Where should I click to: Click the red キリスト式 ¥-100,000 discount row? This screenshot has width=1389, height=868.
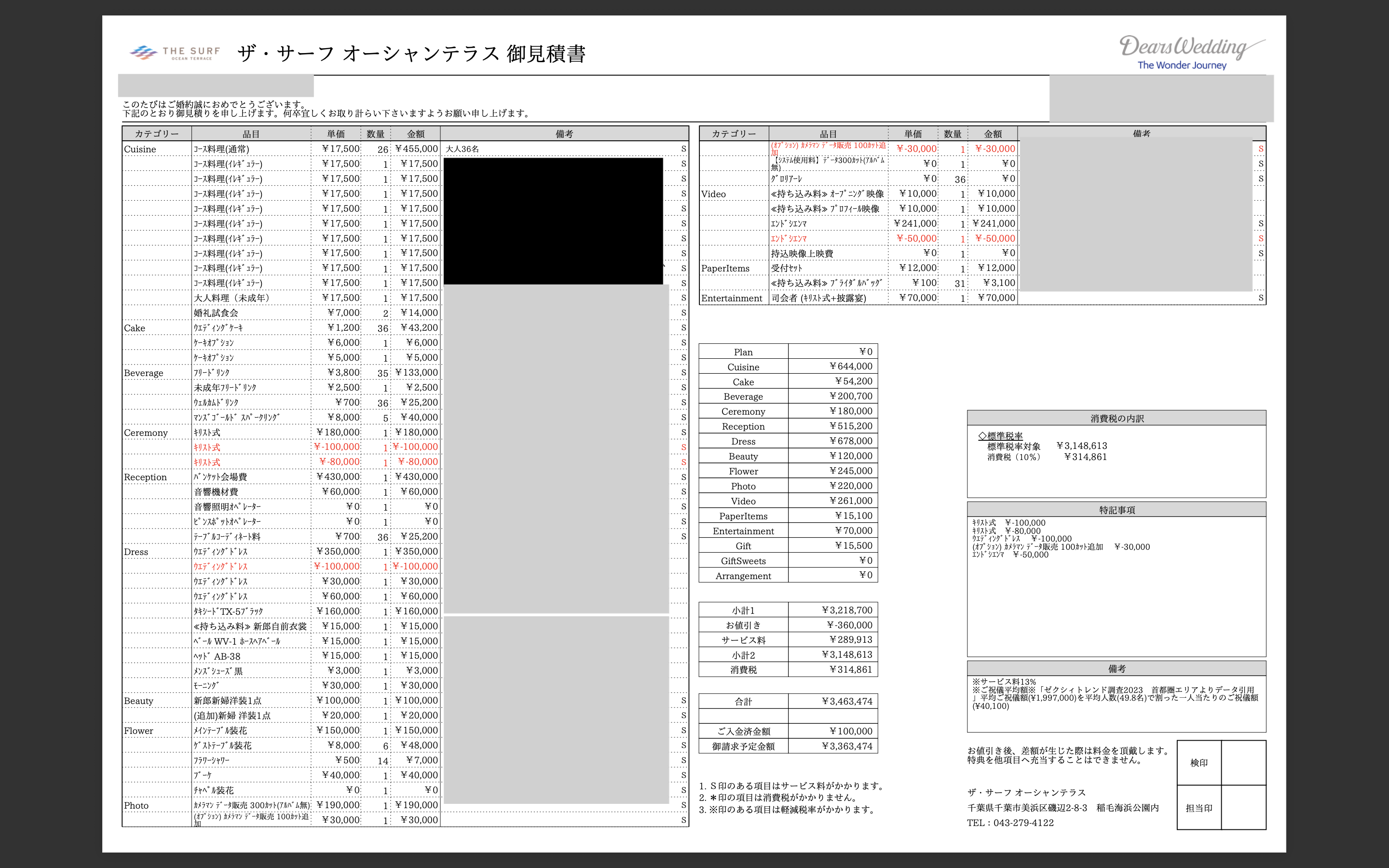[x=207, y=447]
